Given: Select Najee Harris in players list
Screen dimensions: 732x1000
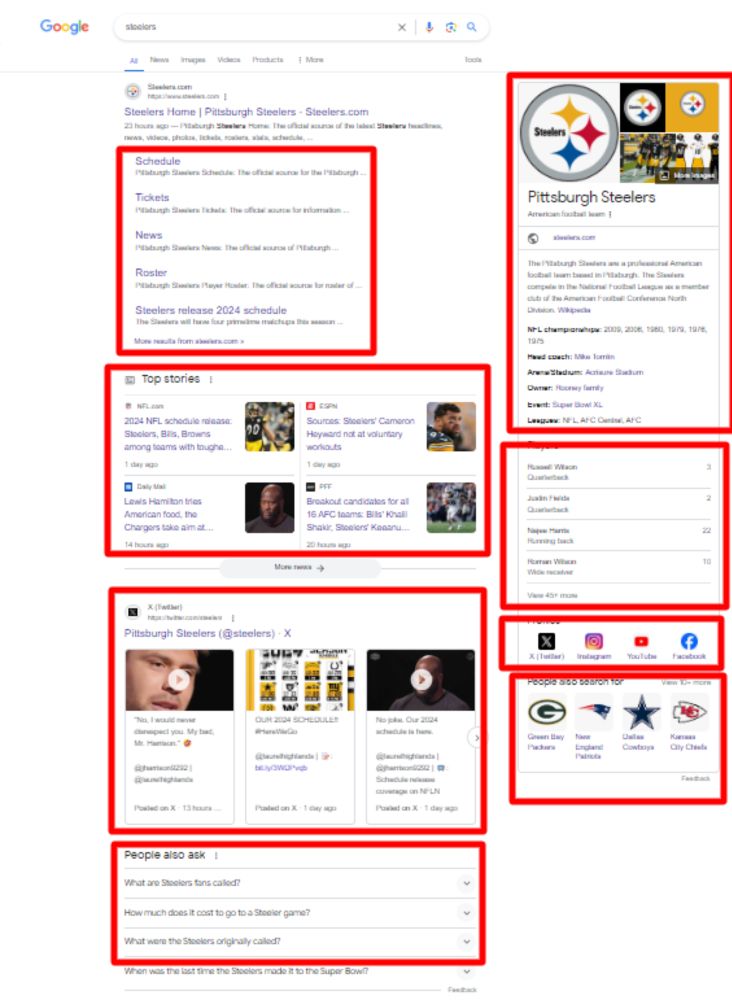Looking at the screenshot, I should [619, 536].
